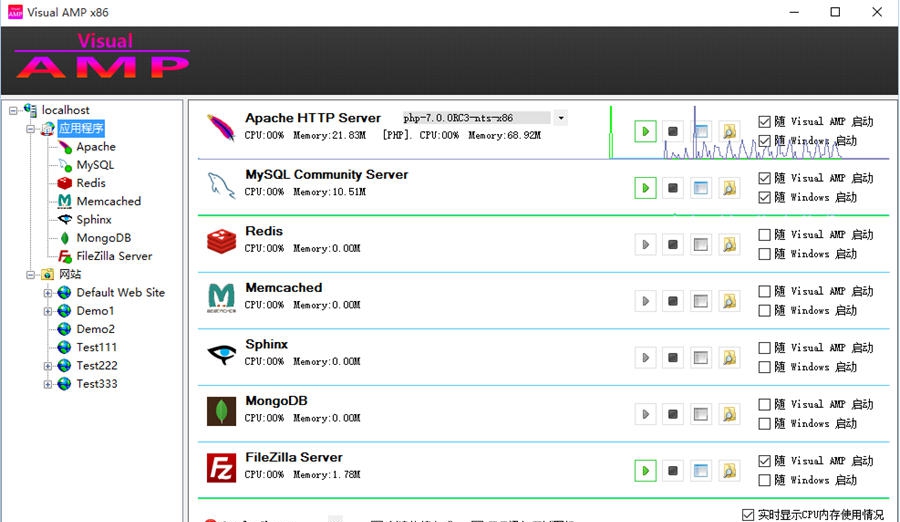This screenshot has height=522, width=900.
Task: Open the Apache HTTP Server window icon
Action: tap(701, 132)
